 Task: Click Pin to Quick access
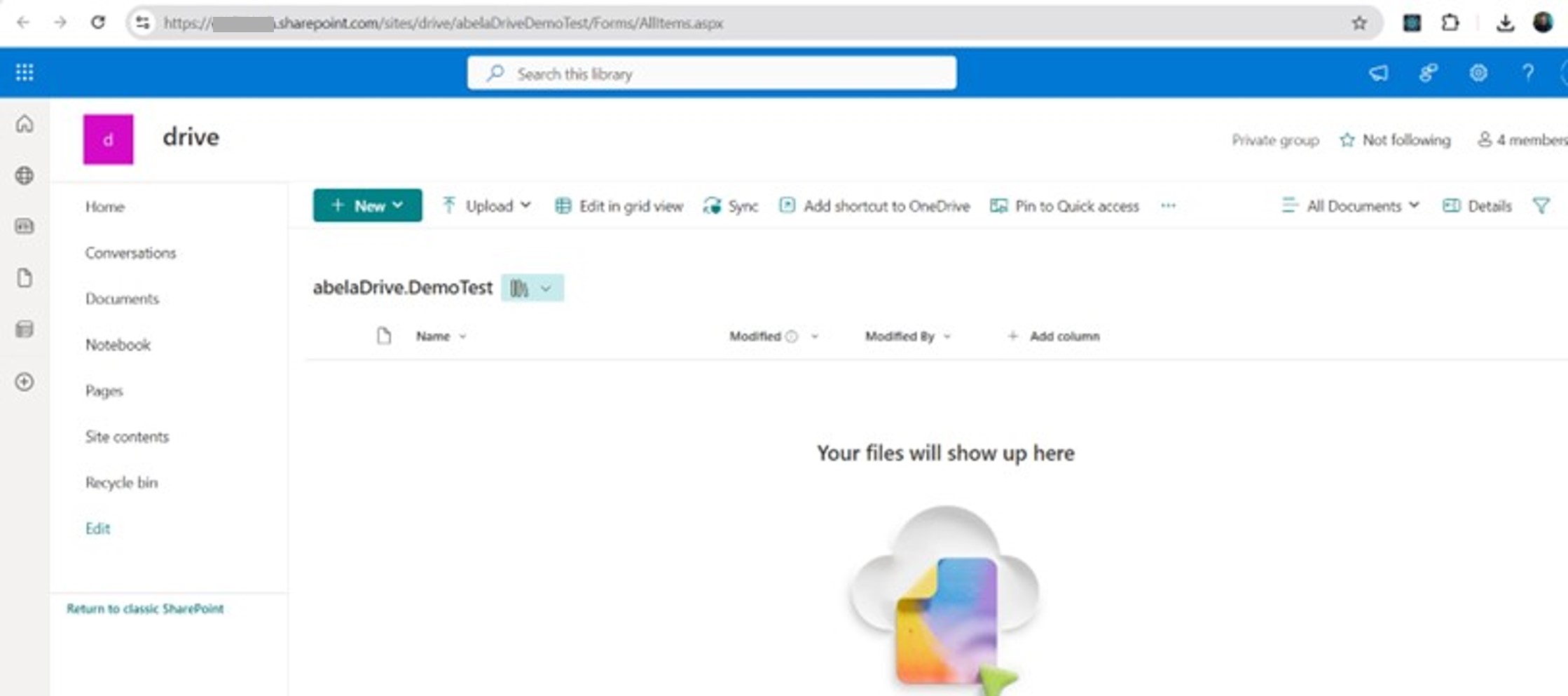pos(1064,206)
